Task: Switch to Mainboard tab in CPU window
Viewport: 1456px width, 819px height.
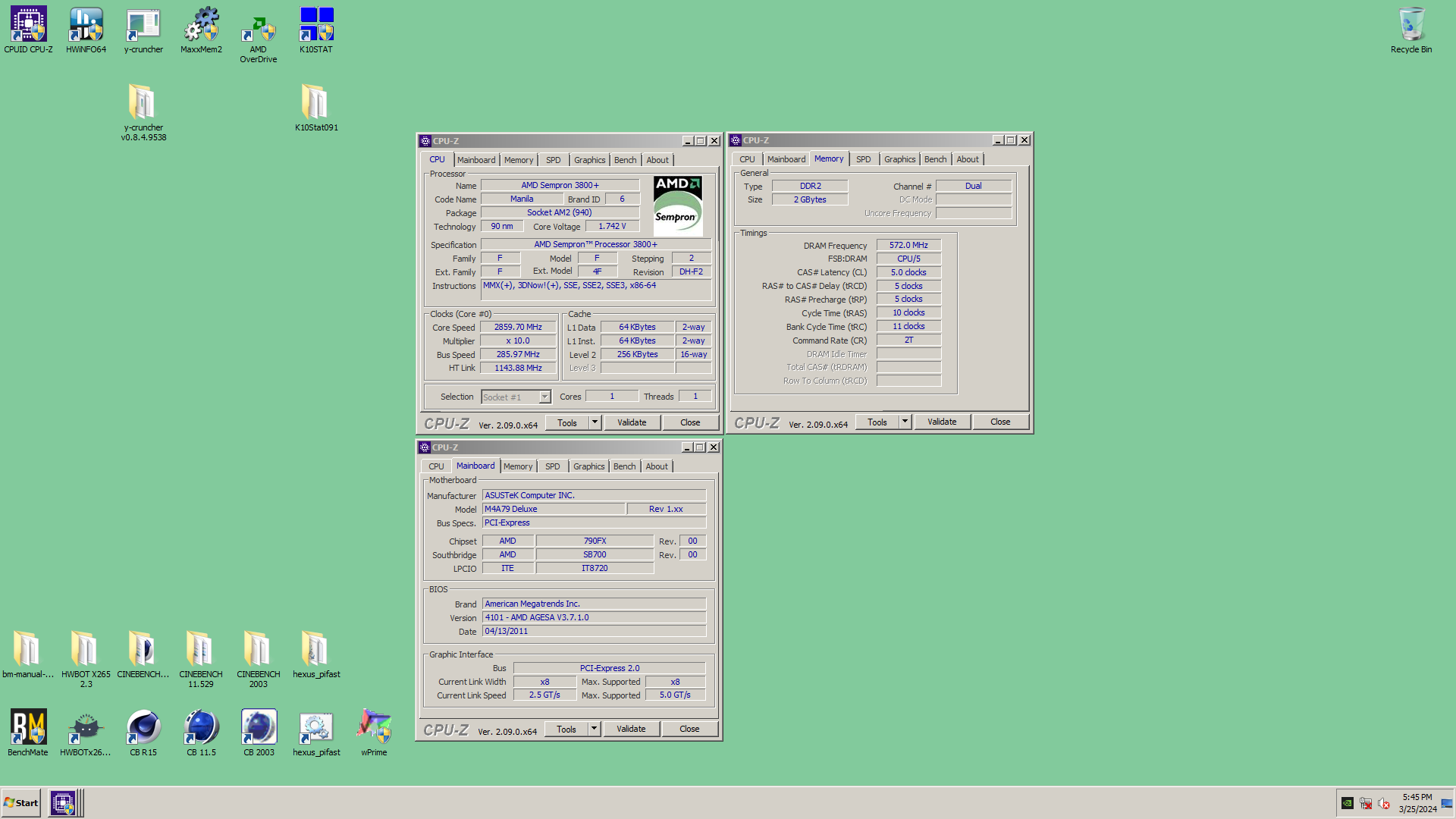Action: (476, 160)
